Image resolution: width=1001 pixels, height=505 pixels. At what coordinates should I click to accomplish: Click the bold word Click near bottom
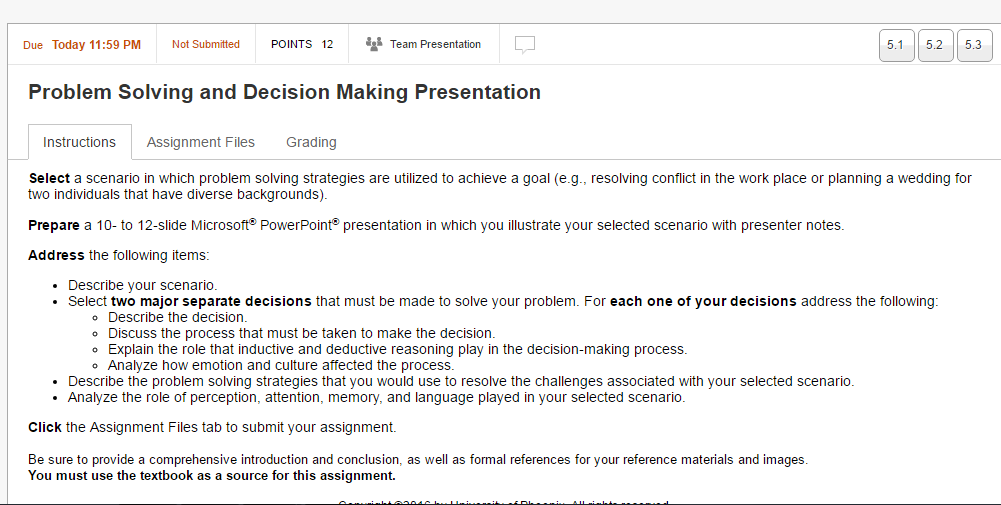tap(45, 427)
